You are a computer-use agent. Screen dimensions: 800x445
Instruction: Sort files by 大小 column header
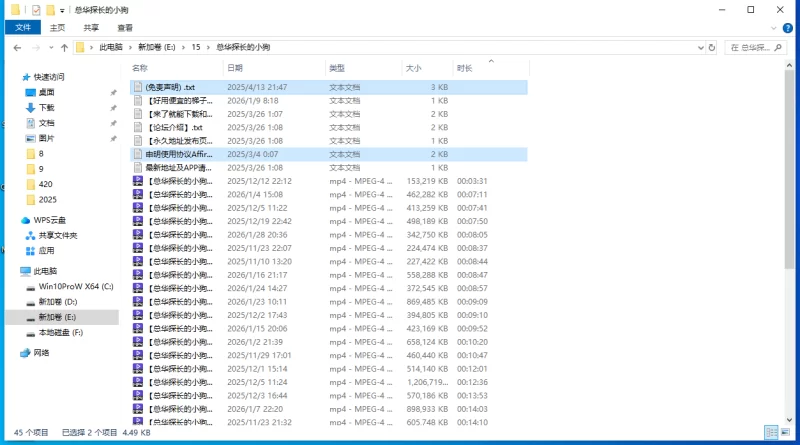pos(414,68)
